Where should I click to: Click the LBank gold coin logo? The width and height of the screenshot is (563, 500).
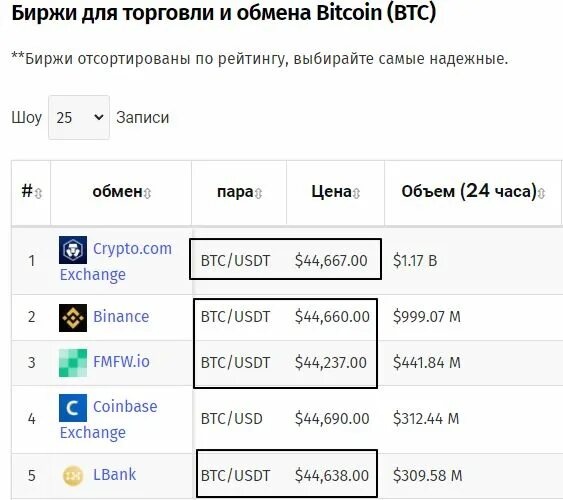pos(73,476)
